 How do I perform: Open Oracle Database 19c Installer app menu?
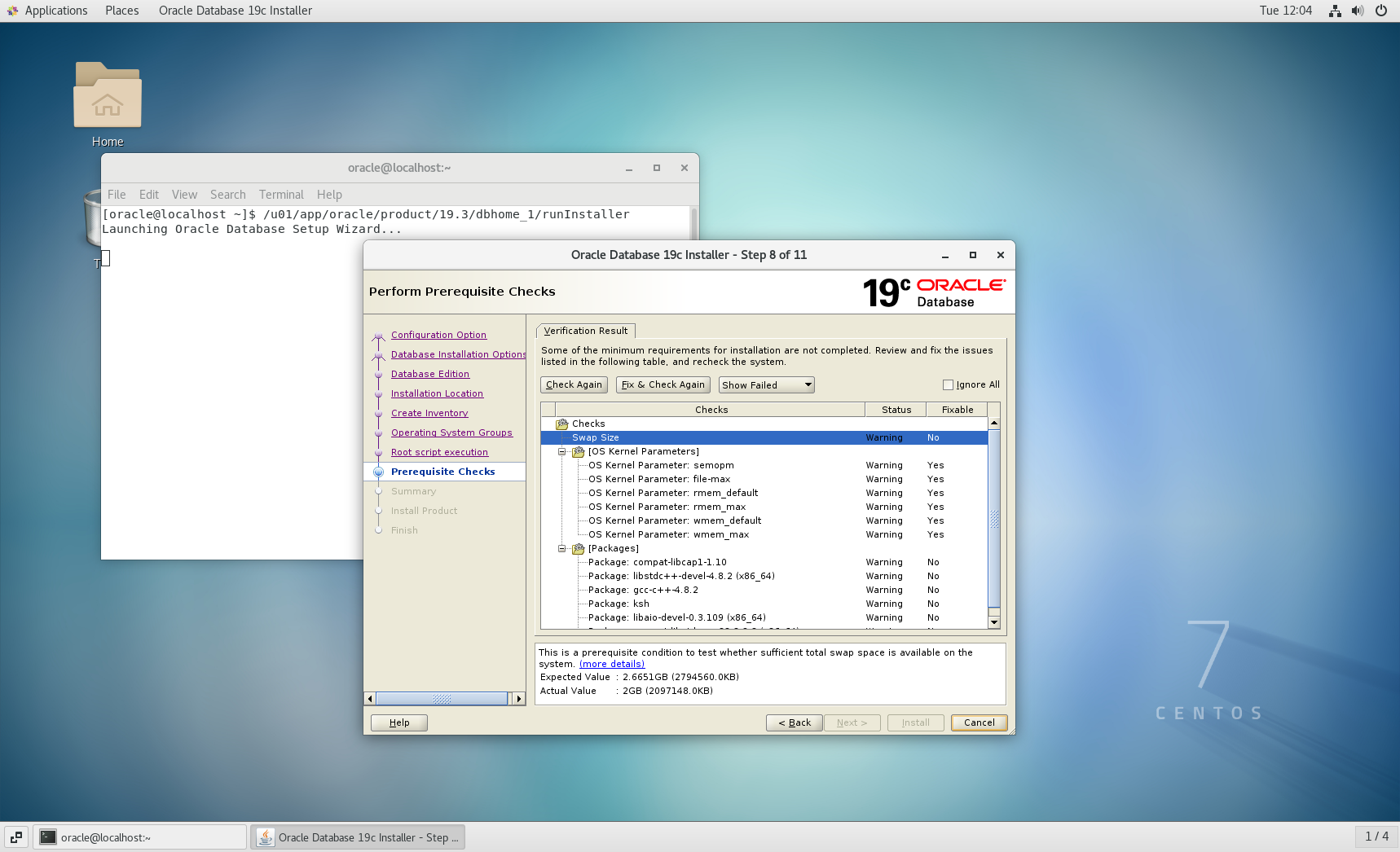coord(236,11)
